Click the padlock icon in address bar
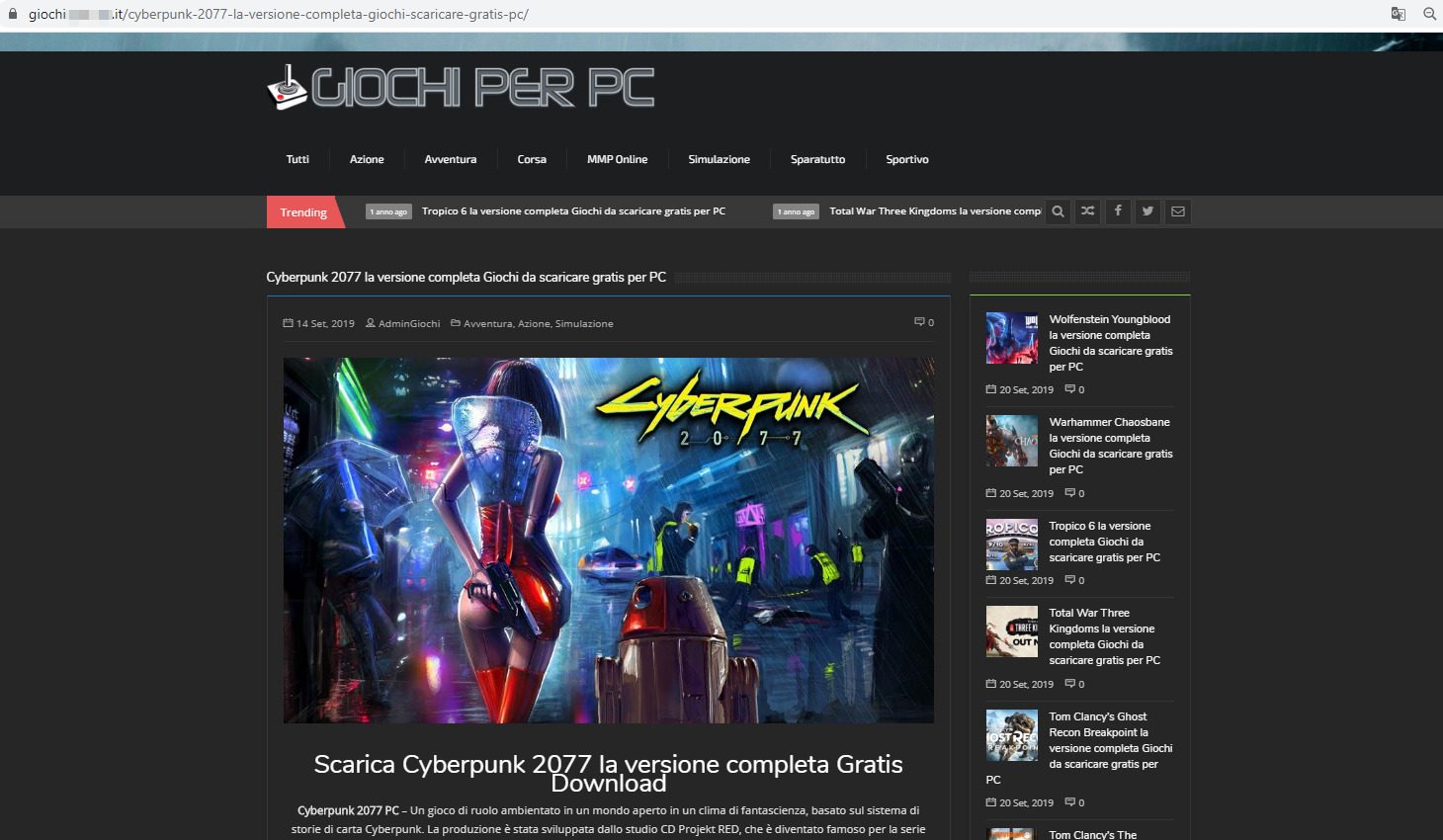 click(13, 14)
